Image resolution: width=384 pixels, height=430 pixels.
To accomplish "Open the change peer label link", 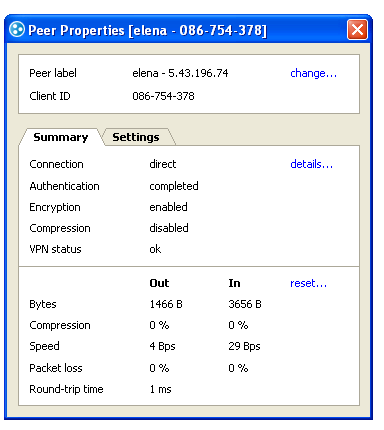I will [x=313, y=73].
